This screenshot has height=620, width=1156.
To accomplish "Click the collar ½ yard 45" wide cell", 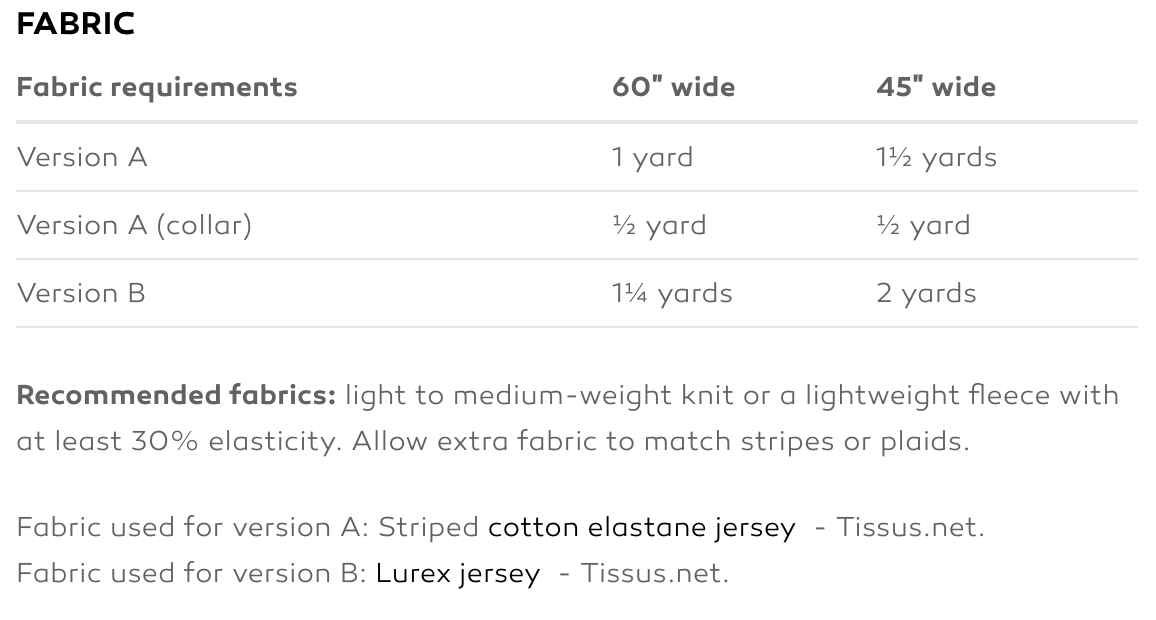I will [x=923, y=225].
